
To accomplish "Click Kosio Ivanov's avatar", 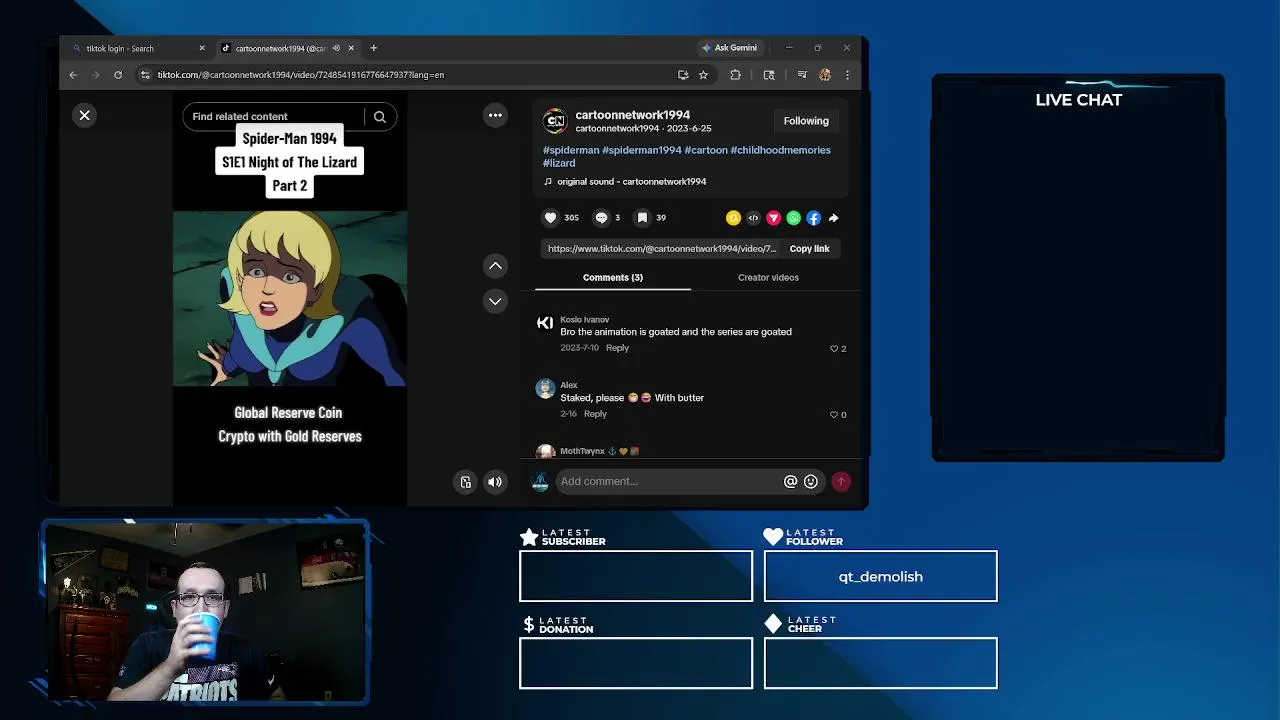I will click(x=545, y=323).
